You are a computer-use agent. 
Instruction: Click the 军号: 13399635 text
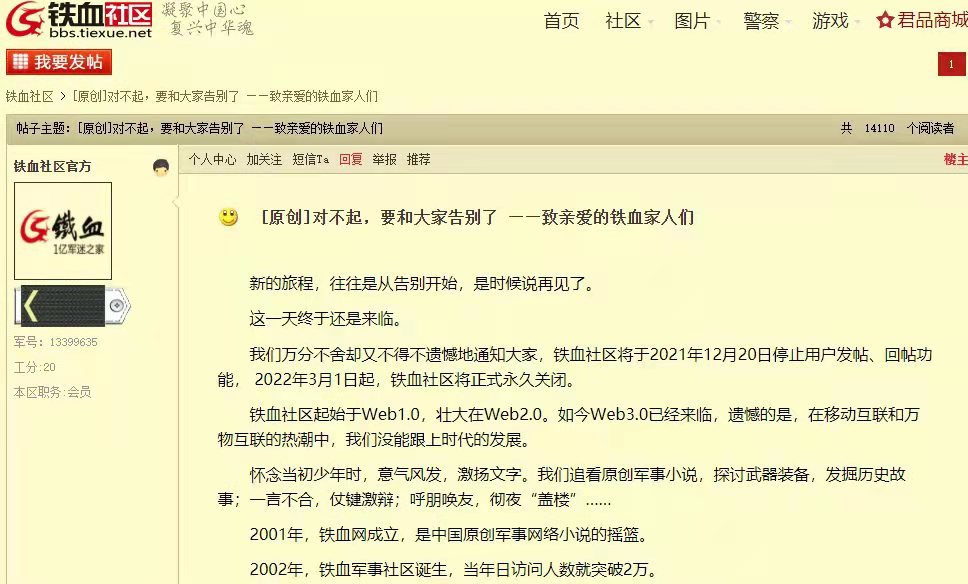point(56,342)
